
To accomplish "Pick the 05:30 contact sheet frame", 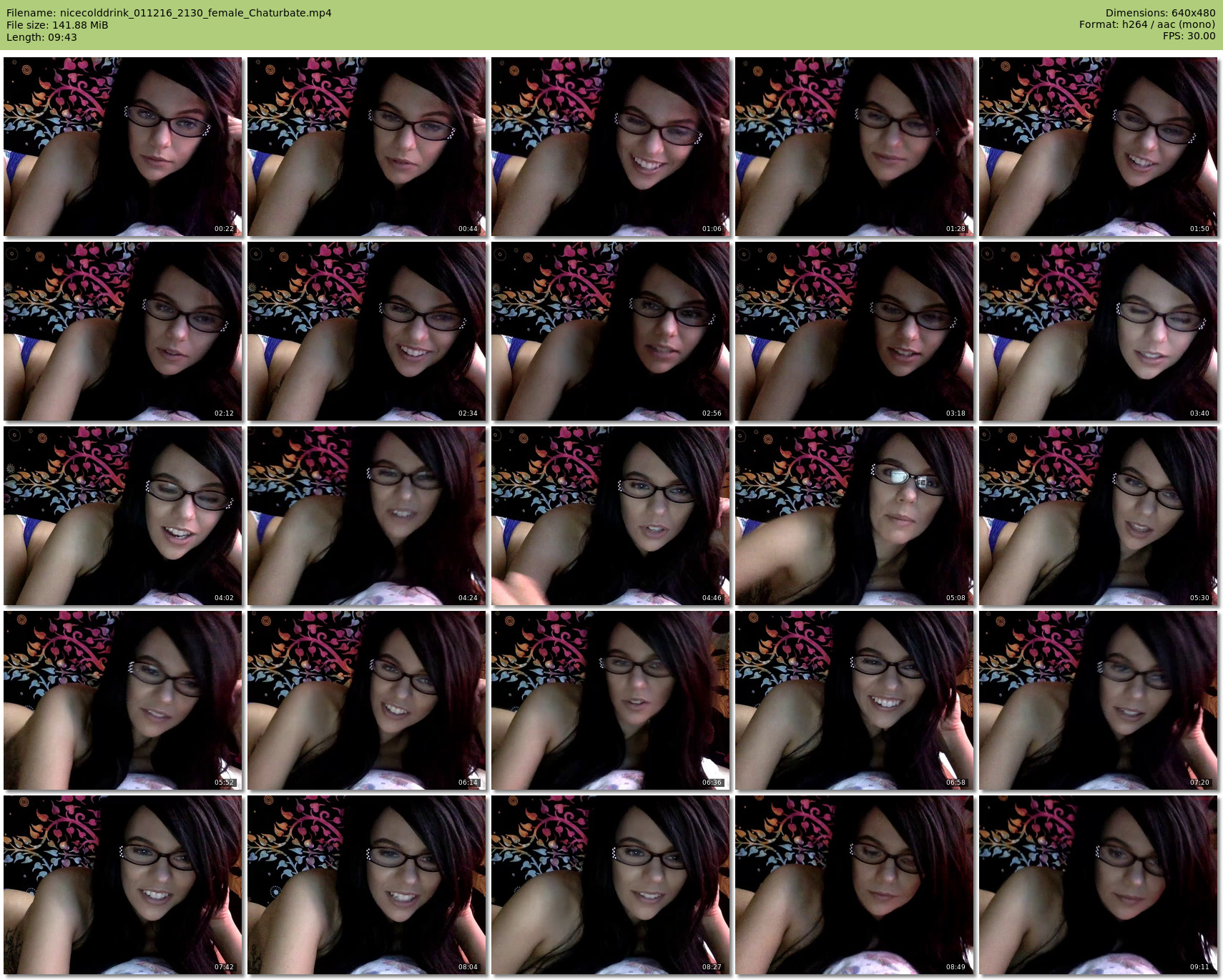I will [x=1099, y=516].
